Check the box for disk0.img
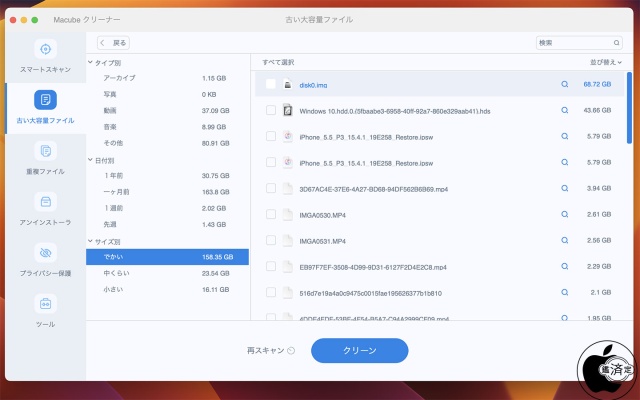 coord(271,84)
